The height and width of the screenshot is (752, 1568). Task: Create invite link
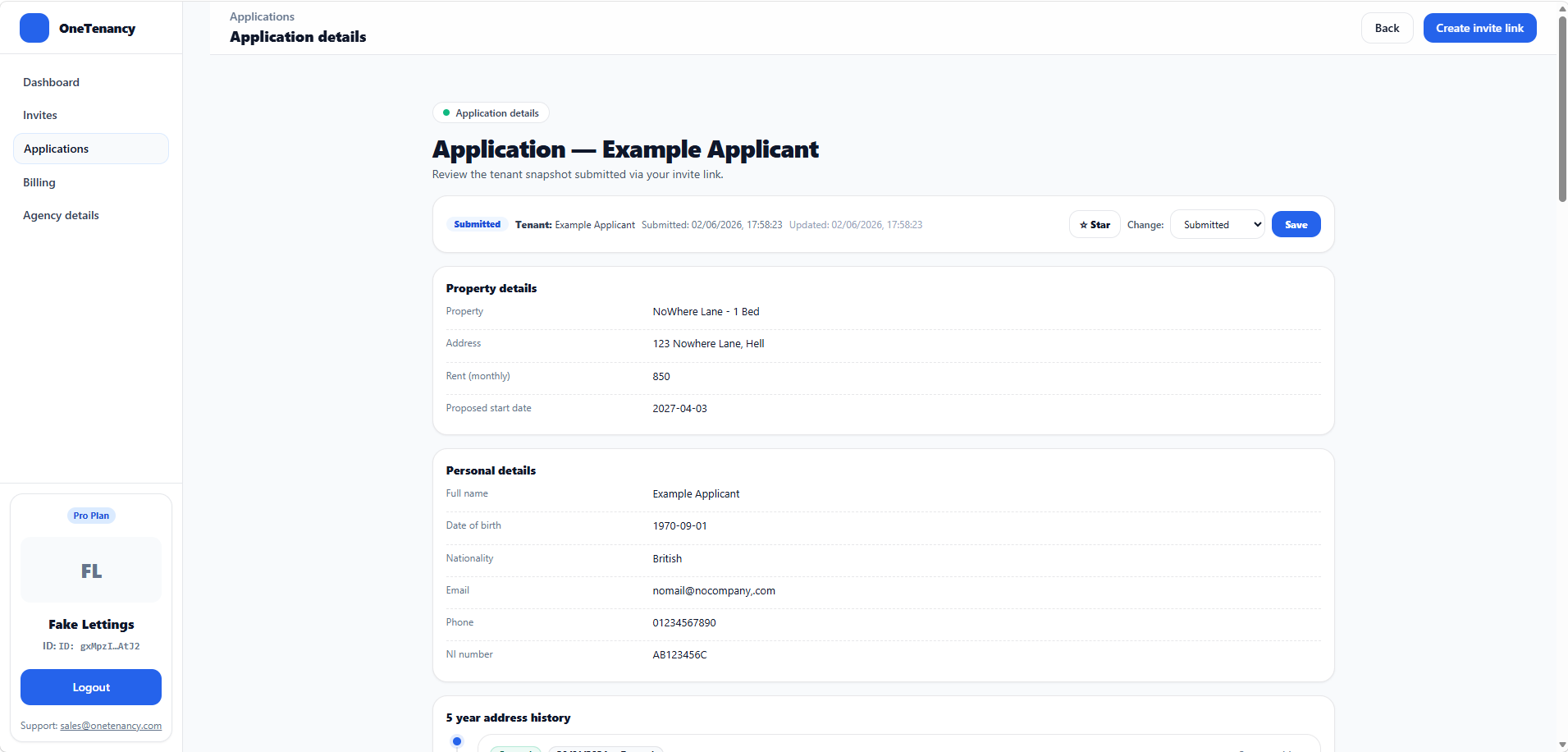pyautogui.click(x=1479, y=28)
